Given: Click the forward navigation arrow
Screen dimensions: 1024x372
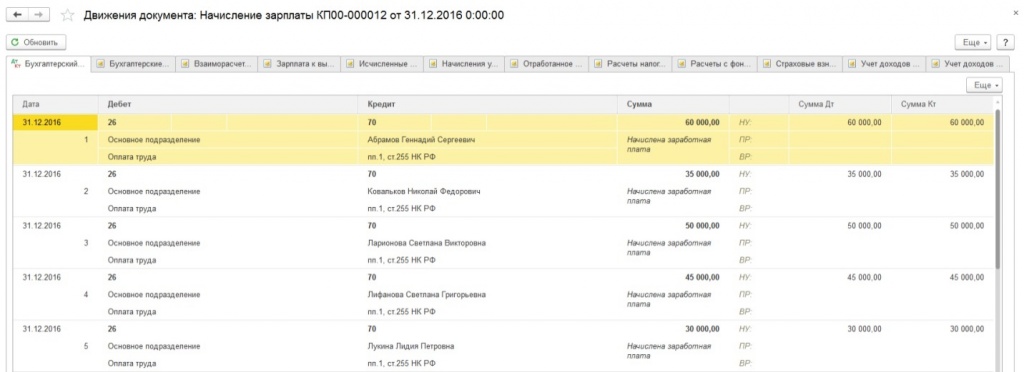Looking at the screenshot, I should (39, 14).
